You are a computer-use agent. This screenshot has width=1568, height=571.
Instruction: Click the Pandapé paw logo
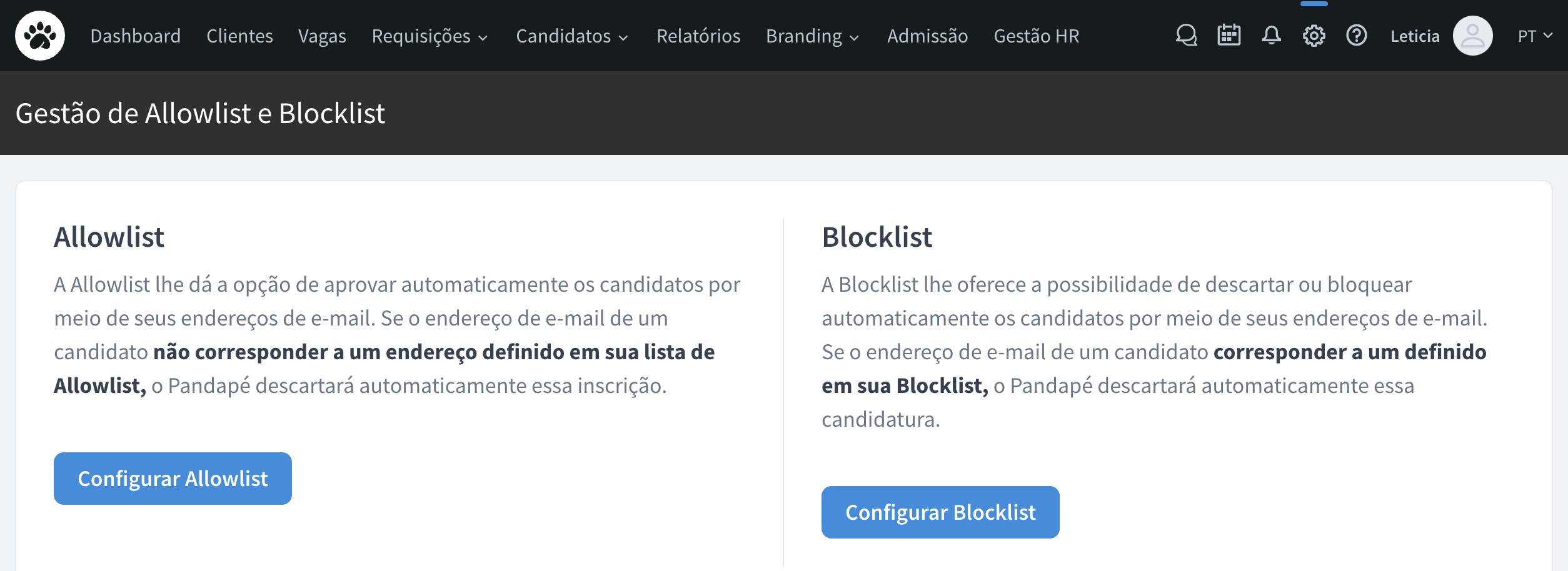tap(40, 36)
